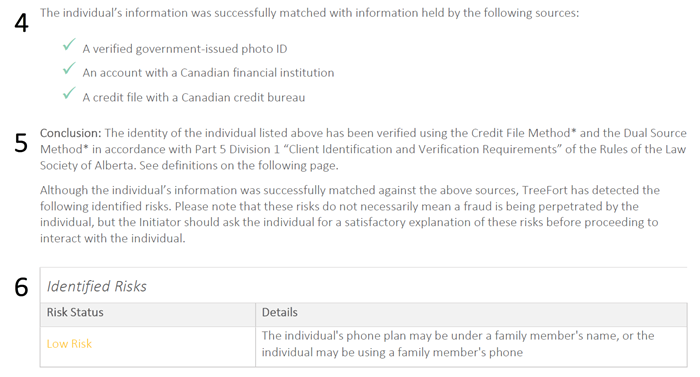Click the bold Conclusion label

(x=71, y=133)
